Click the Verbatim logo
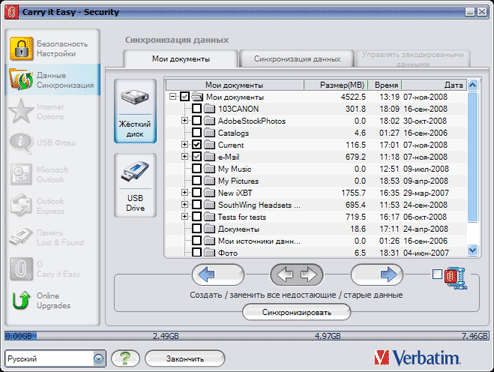The image size is (494, 372). (x=417, y=358)
